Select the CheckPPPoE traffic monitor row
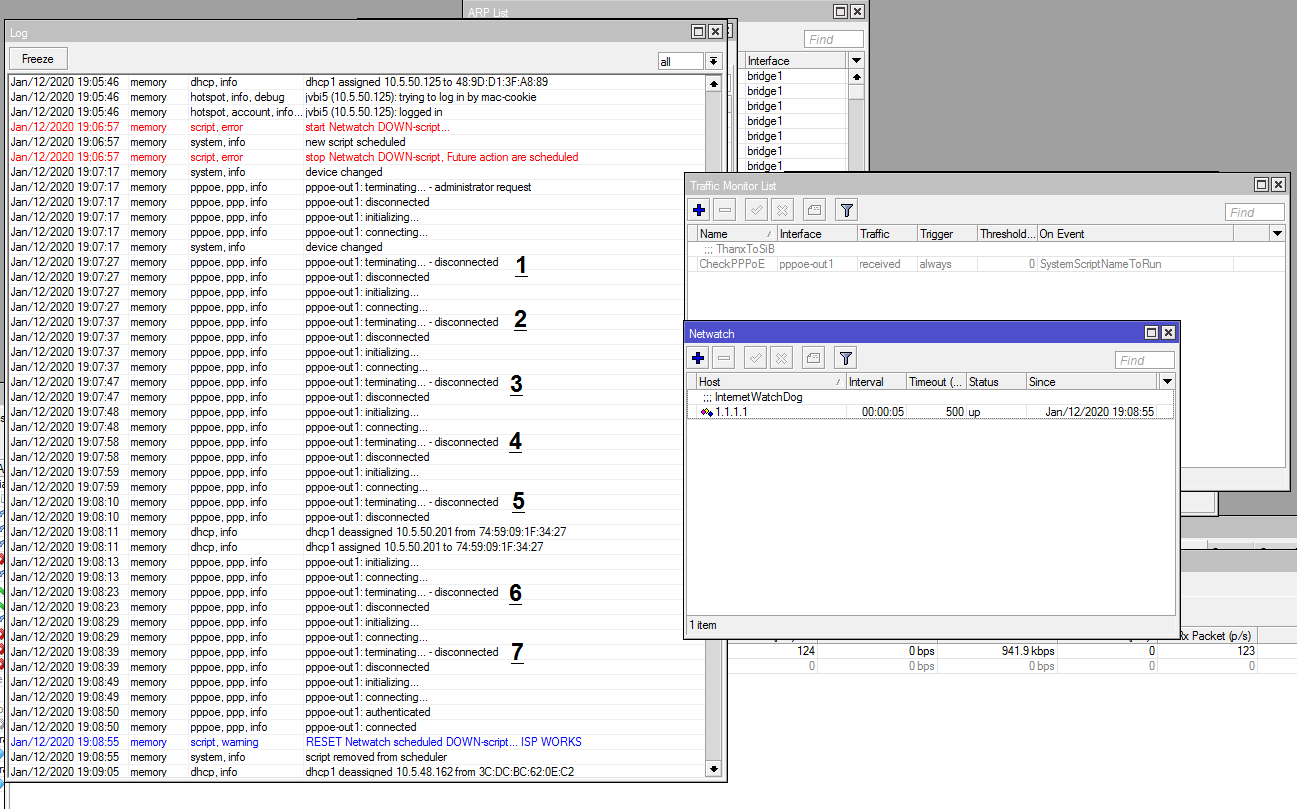The image size is (1297, 809). (x=985, y=264)
